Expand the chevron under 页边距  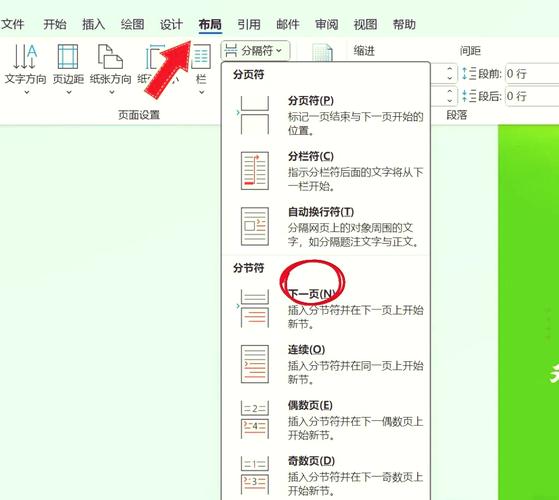click(x=69, y=93)
